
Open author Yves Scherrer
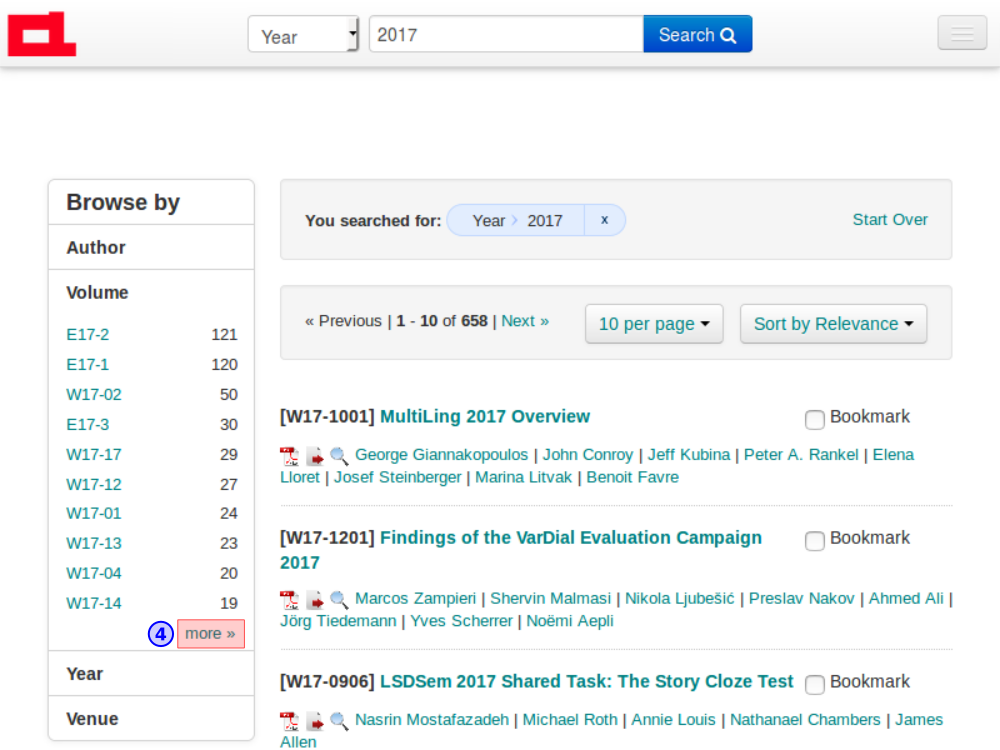(461, 621)
